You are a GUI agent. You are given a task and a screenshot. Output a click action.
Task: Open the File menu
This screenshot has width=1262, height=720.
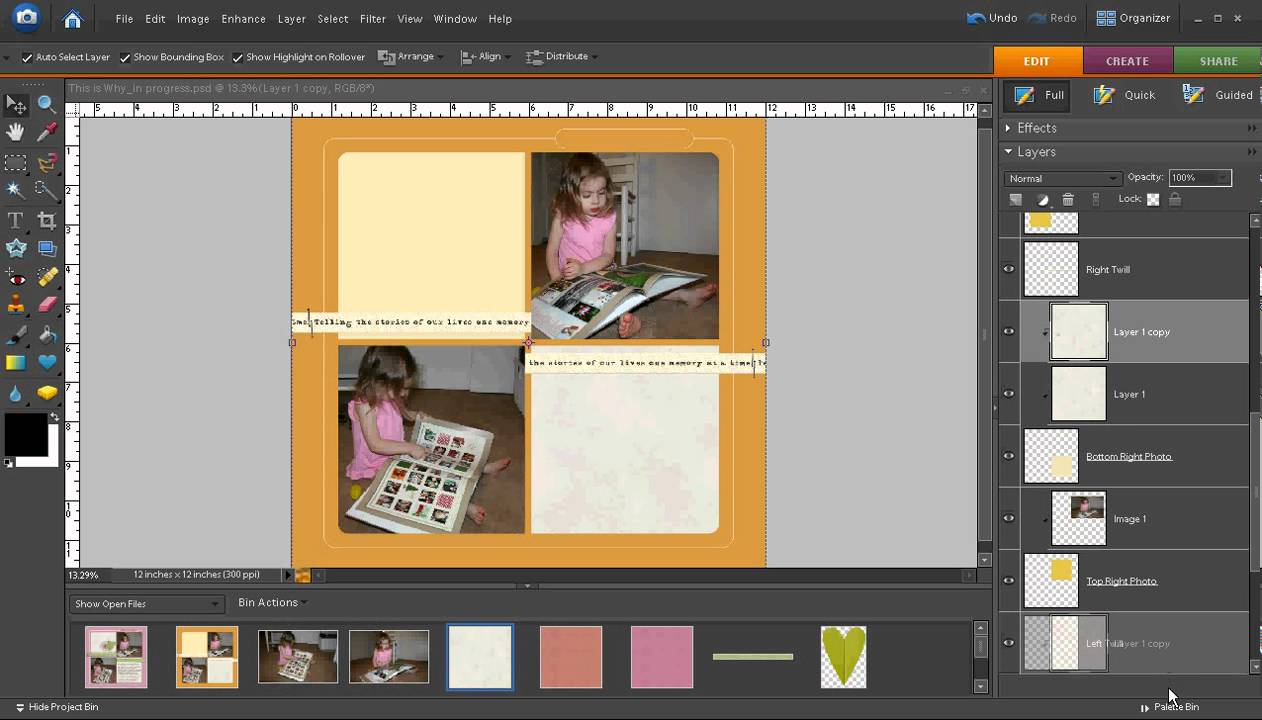(124, 19)
